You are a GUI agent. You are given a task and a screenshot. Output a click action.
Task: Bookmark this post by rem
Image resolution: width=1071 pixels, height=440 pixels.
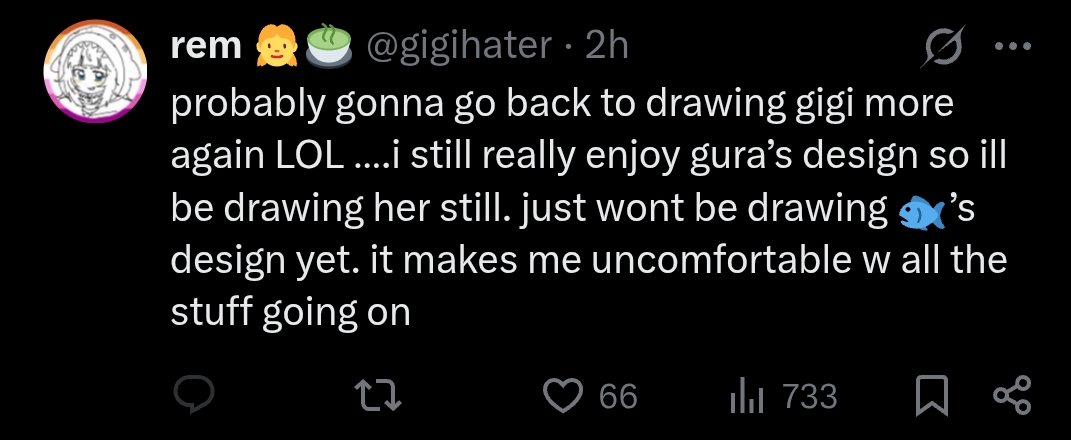[x=932, y=396]
